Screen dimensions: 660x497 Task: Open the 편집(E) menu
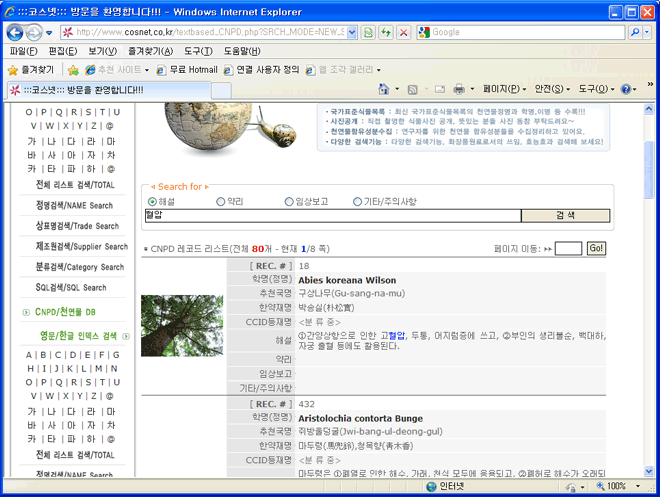point(63,51)
